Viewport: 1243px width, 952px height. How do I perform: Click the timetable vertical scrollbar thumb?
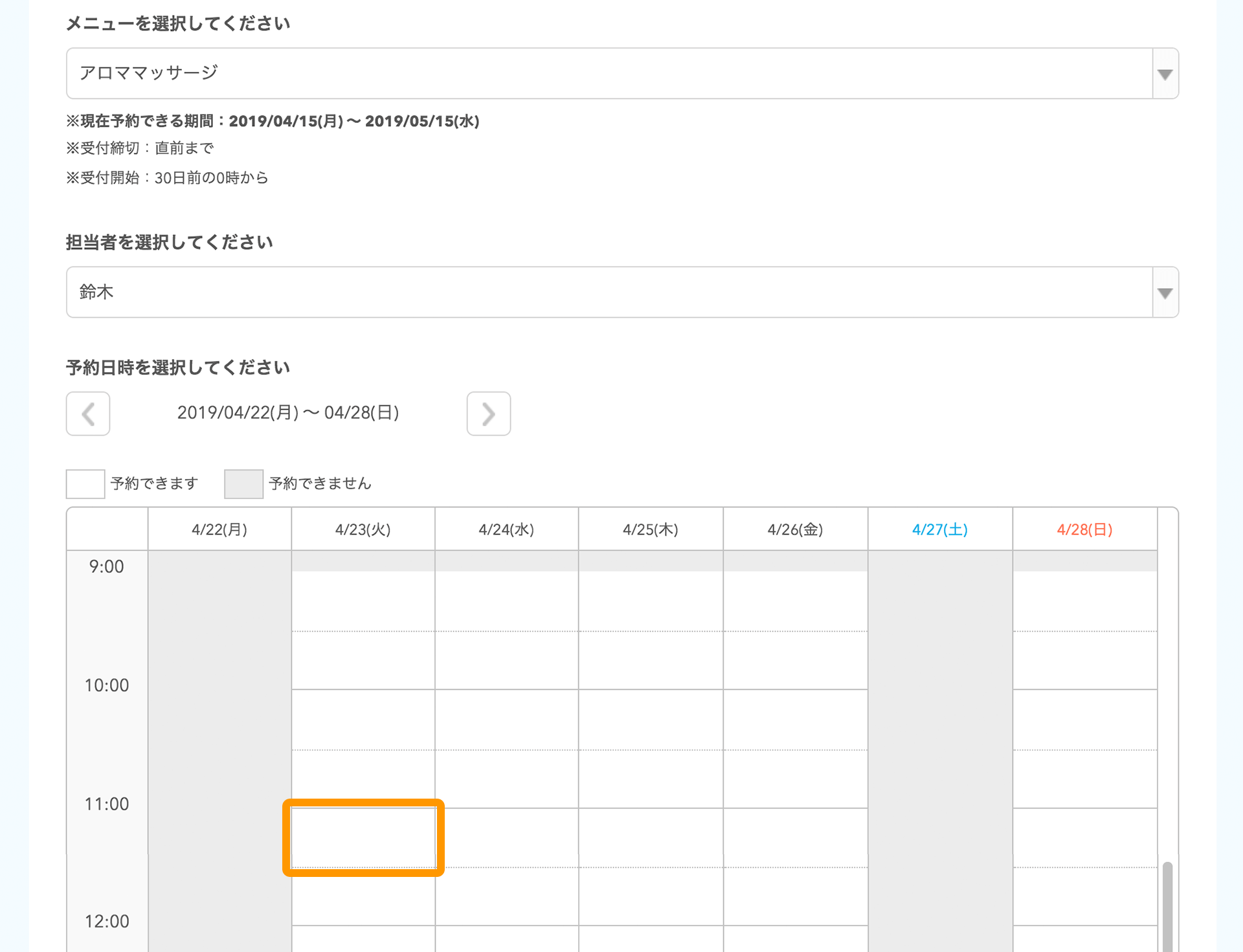pos(1167,906)
